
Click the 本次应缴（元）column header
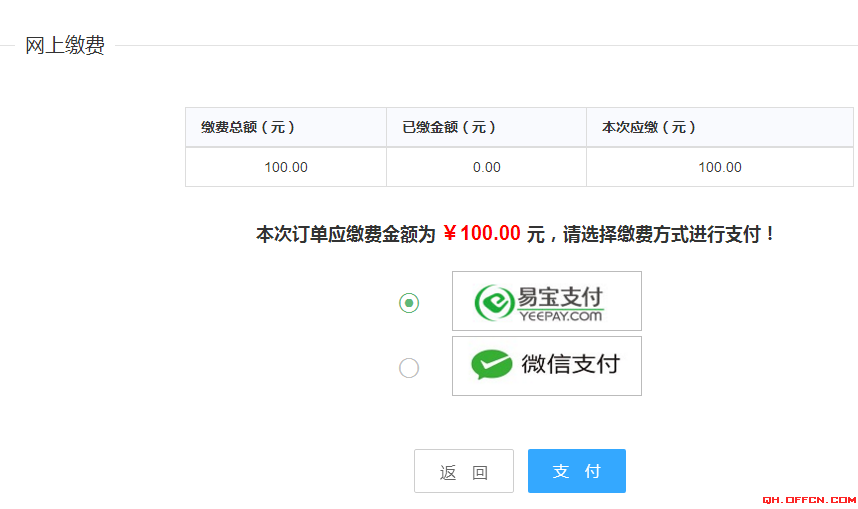(x=649, y=127)
